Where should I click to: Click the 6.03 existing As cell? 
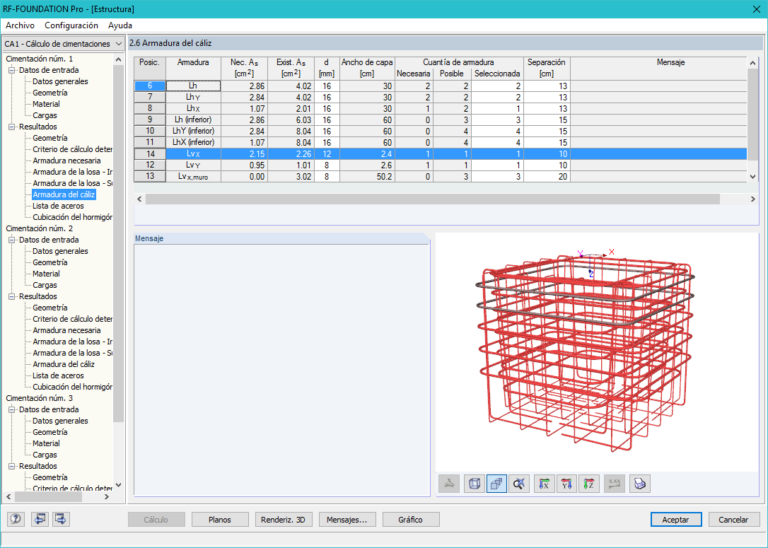291,120
